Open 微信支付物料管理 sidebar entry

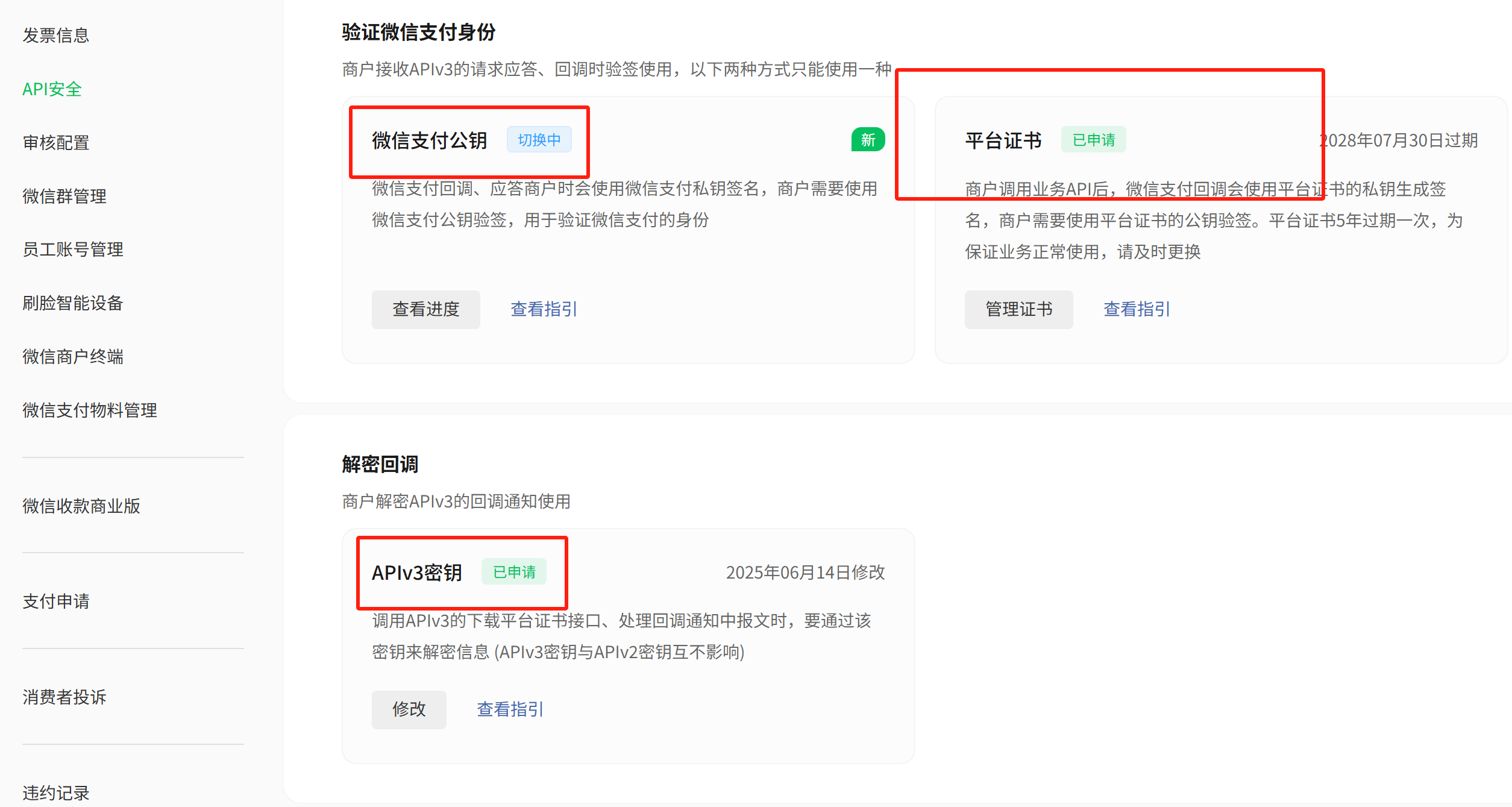(90, 410)
